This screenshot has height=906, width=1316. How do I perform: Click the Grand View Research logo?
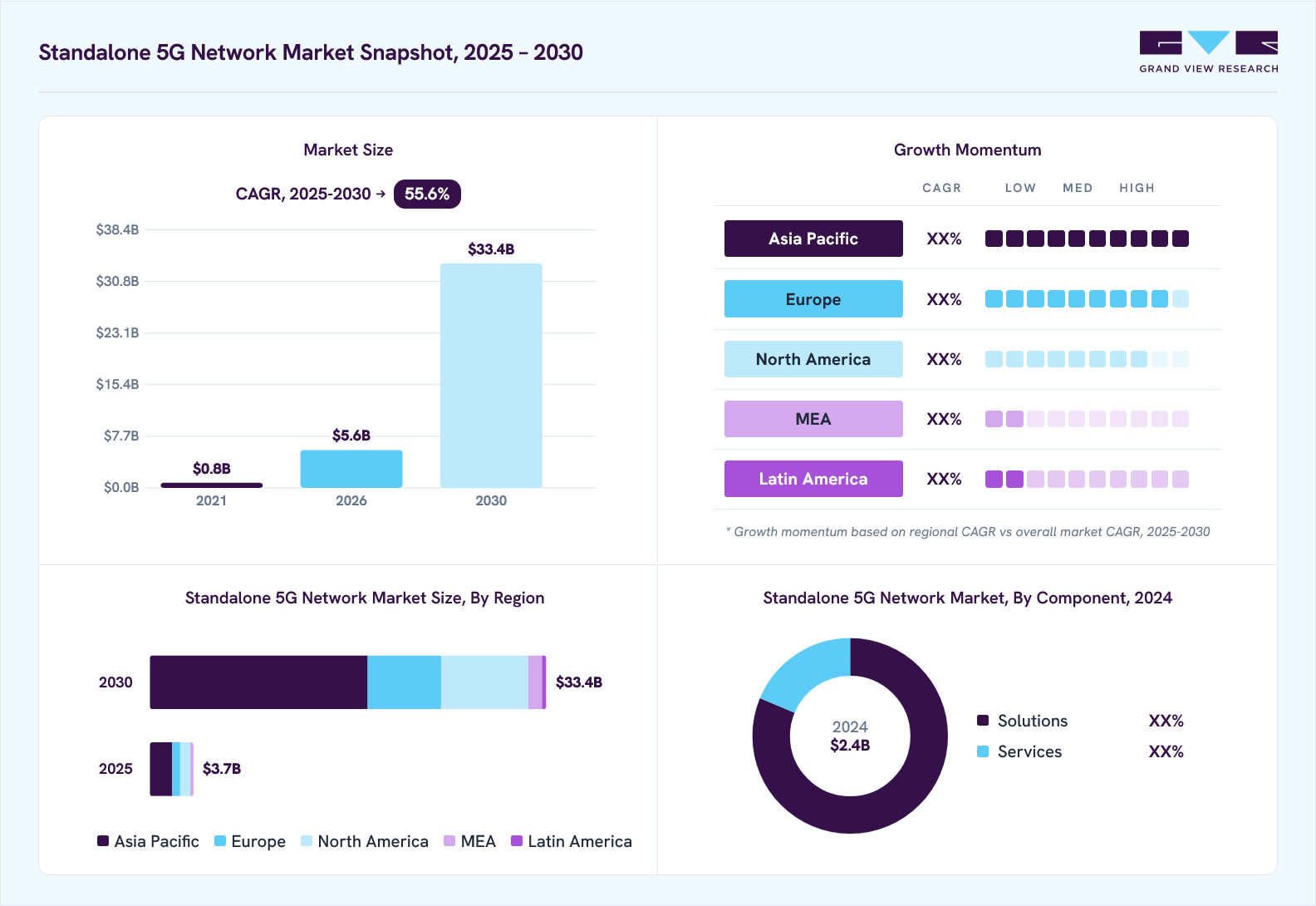[x=1208, y=52]
